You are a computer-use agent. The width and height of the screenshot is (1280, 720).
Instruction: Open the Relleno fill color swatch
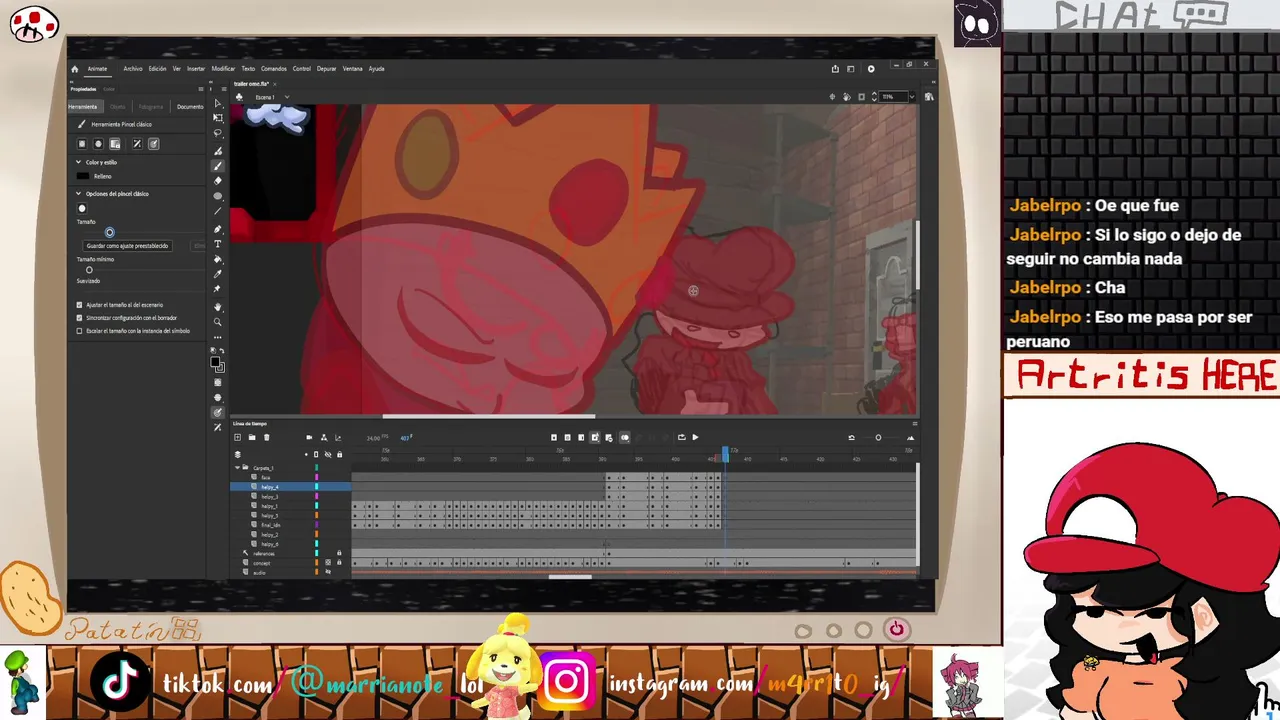[83, 176]
